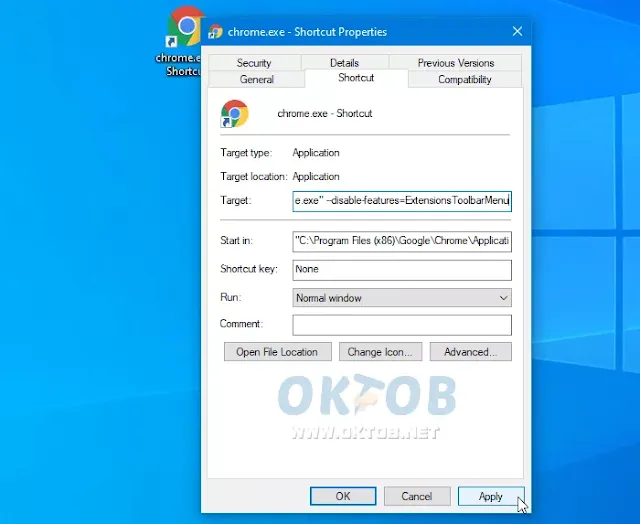Click the Target input field
This screenshot has height=524, width=640.
[402, 201]
